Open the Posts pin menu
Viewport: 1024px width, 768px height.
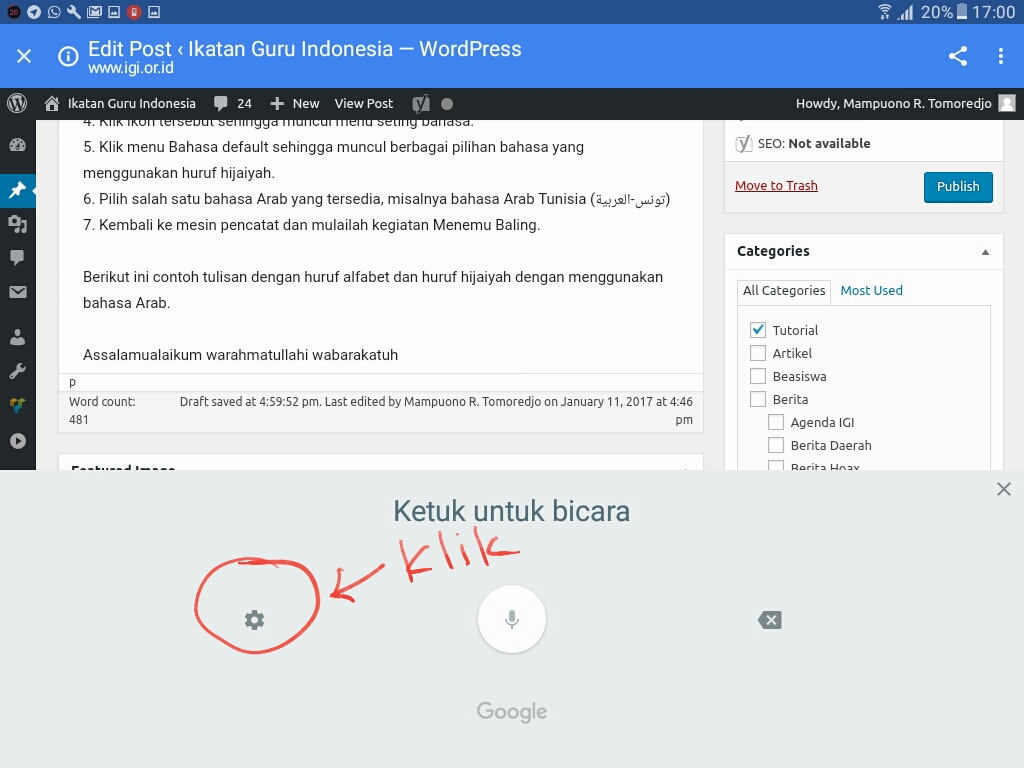click(17, 190)
